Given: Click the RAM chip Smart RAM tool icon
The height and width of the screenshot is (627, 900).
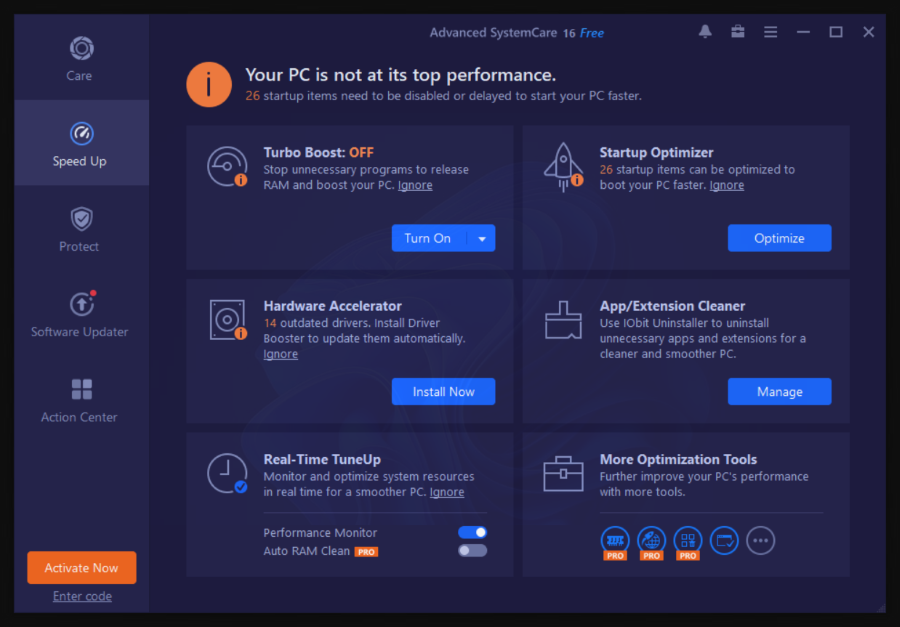Looking at the screenshot, I should tap(615, 540).
